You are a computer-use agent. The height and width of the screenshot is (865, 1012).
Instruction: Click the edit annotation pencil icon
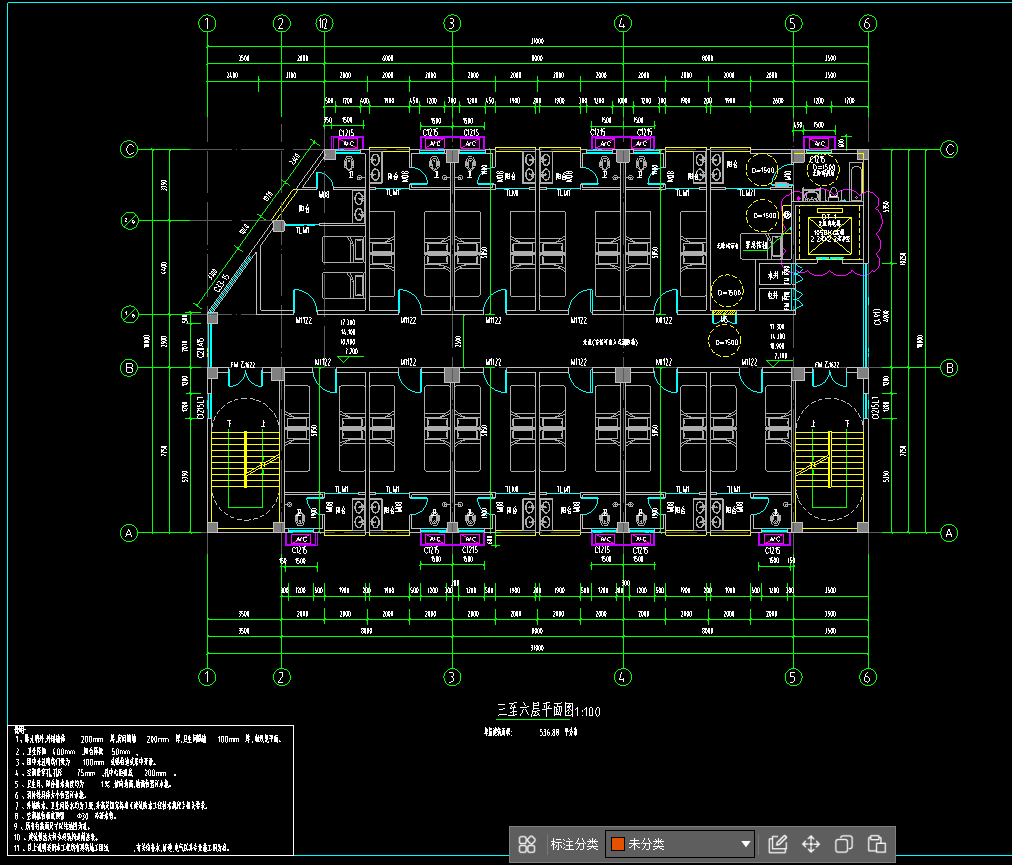(x=777, y=844)
